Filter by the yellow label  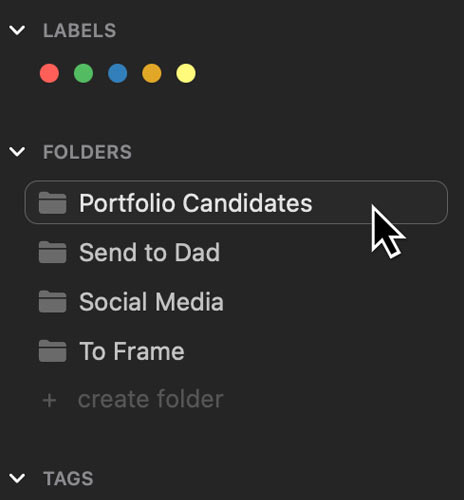click(186, 73)
